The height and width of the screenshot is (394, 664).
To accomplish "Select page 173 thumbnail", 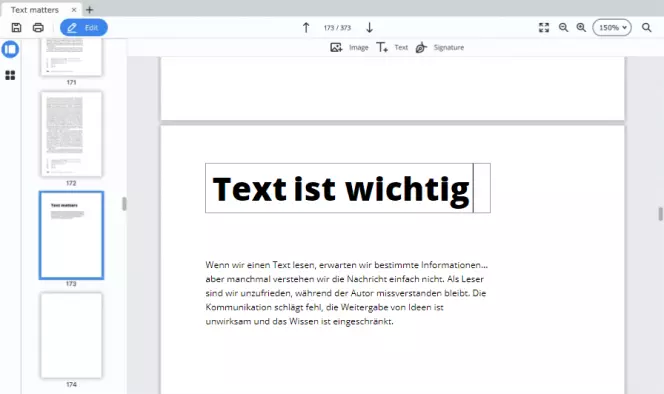I will click(x=72, y=235).
